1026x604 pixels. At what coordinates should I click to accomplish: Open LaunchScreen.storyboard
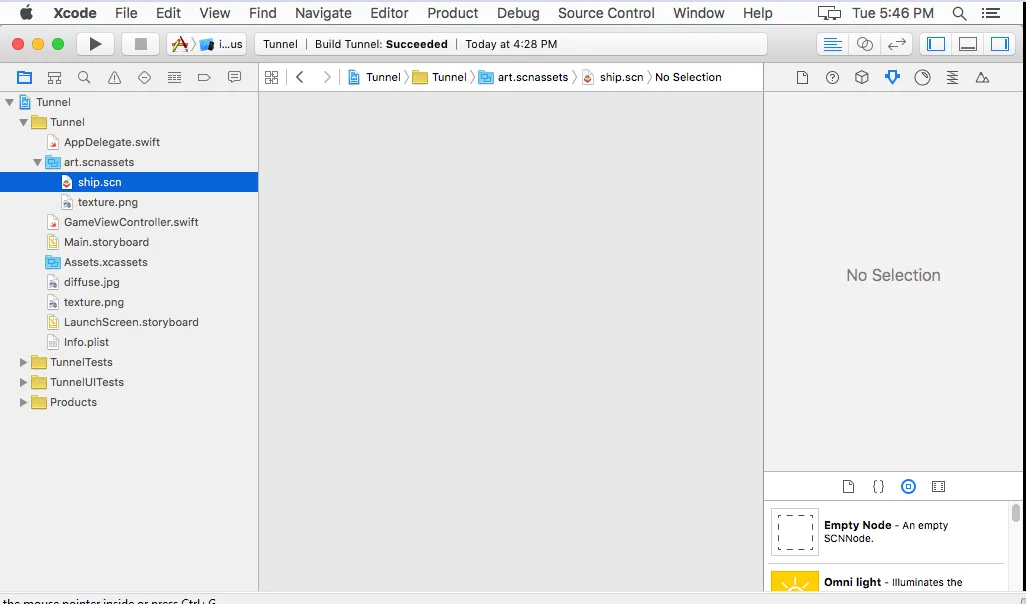pyautogui.click(x=129, y=322)
